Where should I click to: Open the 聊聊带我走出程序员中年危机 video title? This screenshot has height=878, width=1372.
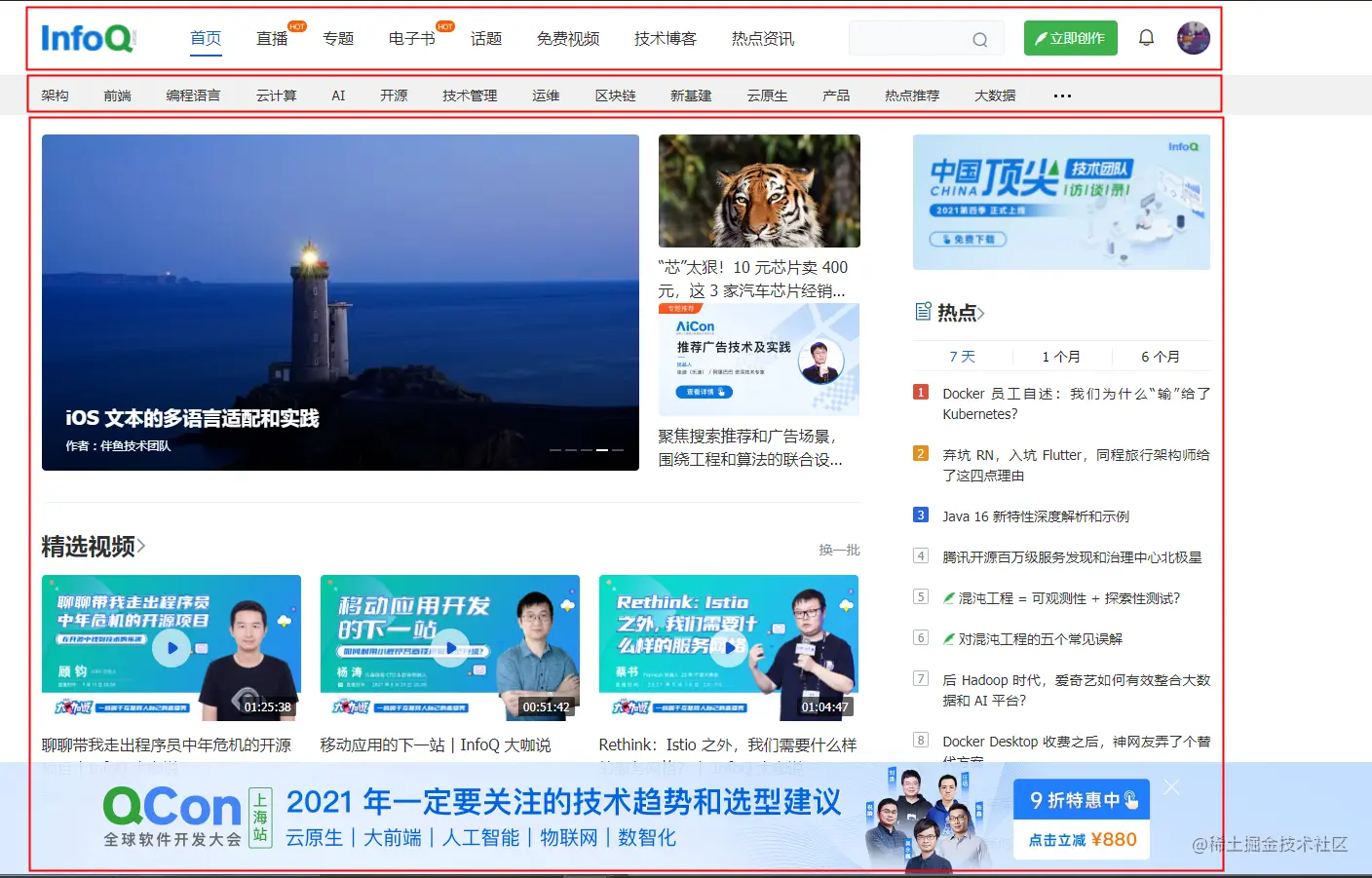[167, 744]
